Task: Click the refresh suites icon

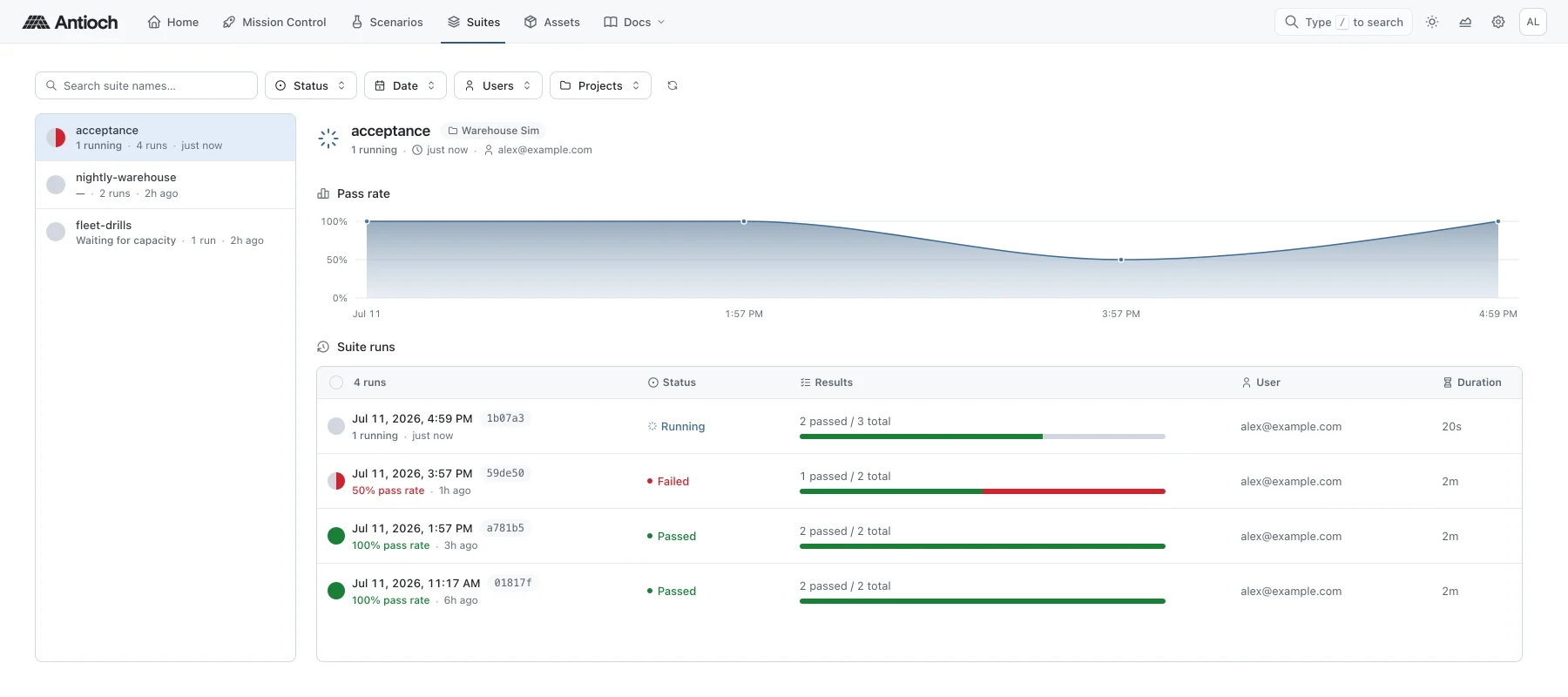Action: point(672,85)
